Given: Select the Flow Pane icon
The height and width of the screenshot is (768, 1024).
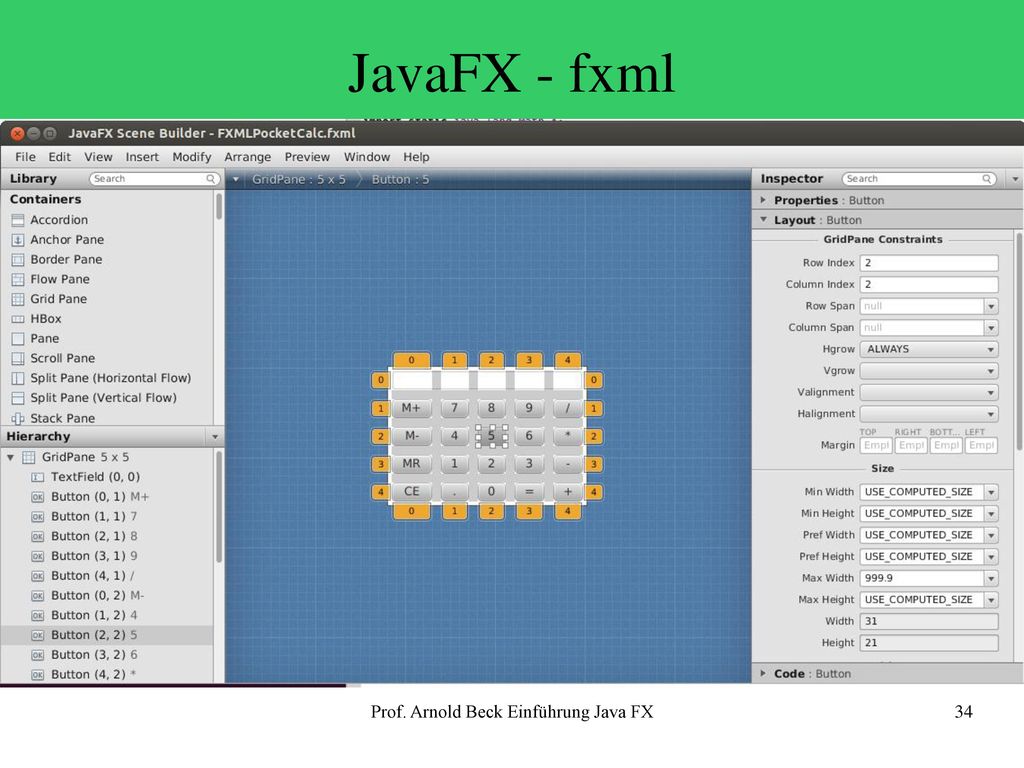Looking at the screenshot, I should 18,280.
